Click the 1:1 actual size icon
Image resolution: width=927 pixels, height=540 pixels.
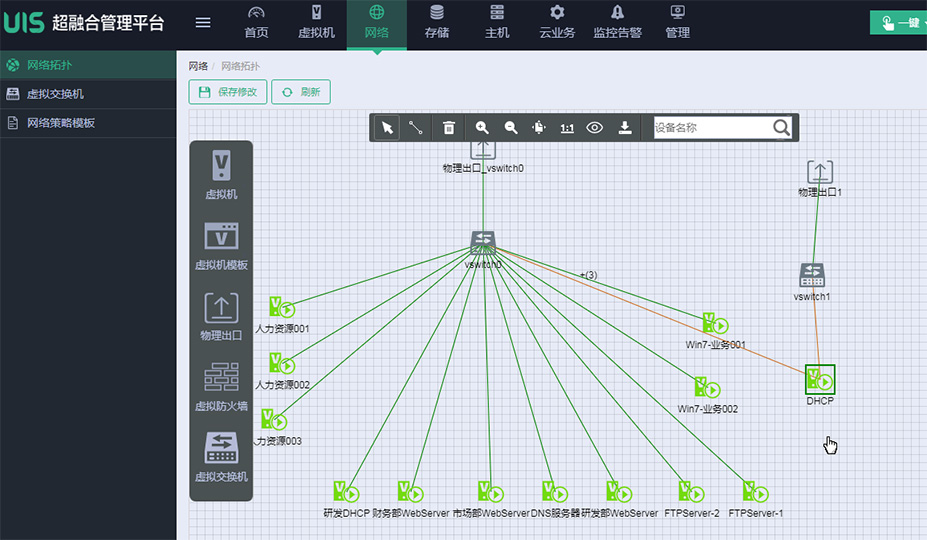pyautogui.click(x=567, y=128)
